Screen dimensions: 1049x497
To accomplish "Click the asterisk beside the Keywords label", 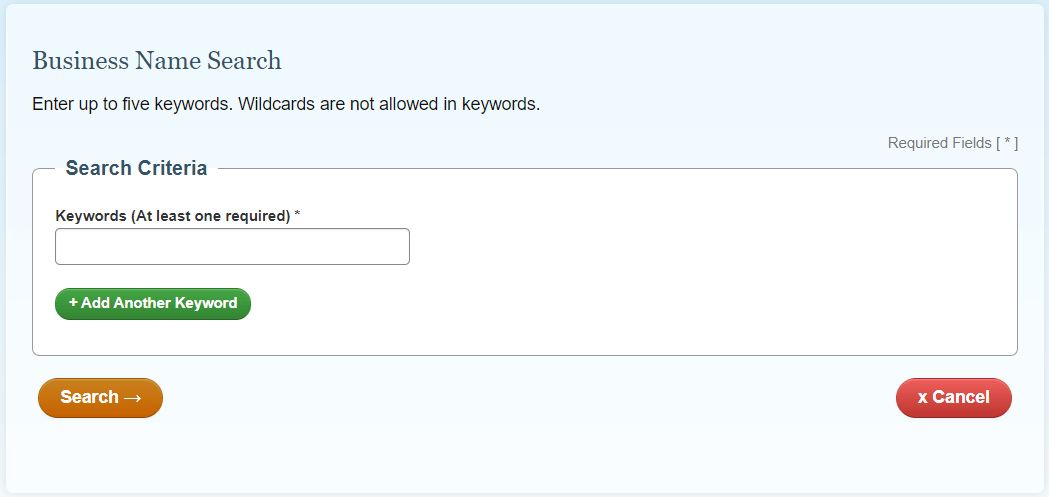I will coord(297,215).
